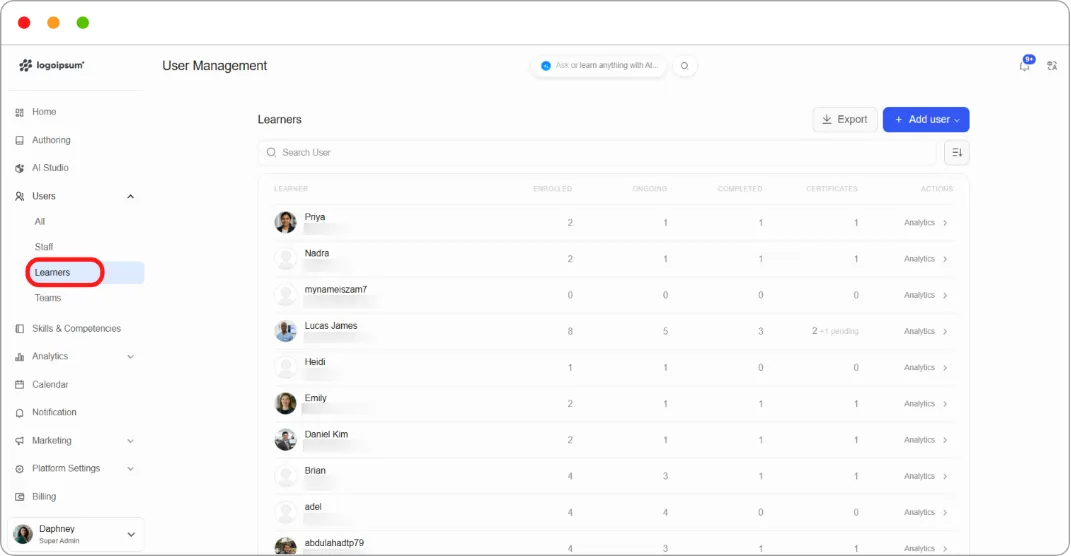The height and width of the screenshot is (556, 1071).
Task: Click the Authoring sidebar icon
Action: click(19, 140)
